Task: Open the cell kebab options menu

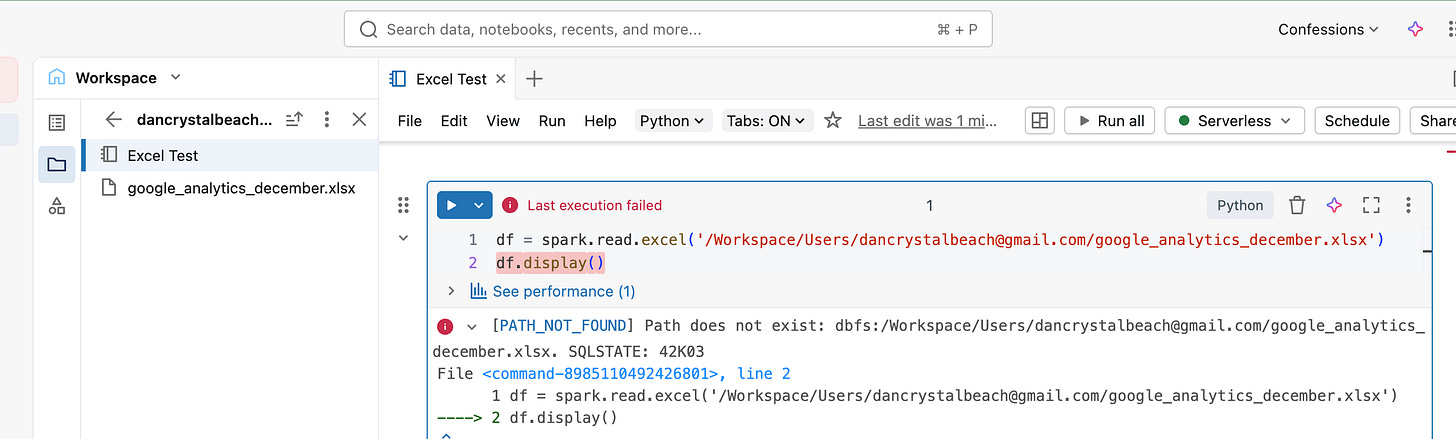Action: (1408, 205)
